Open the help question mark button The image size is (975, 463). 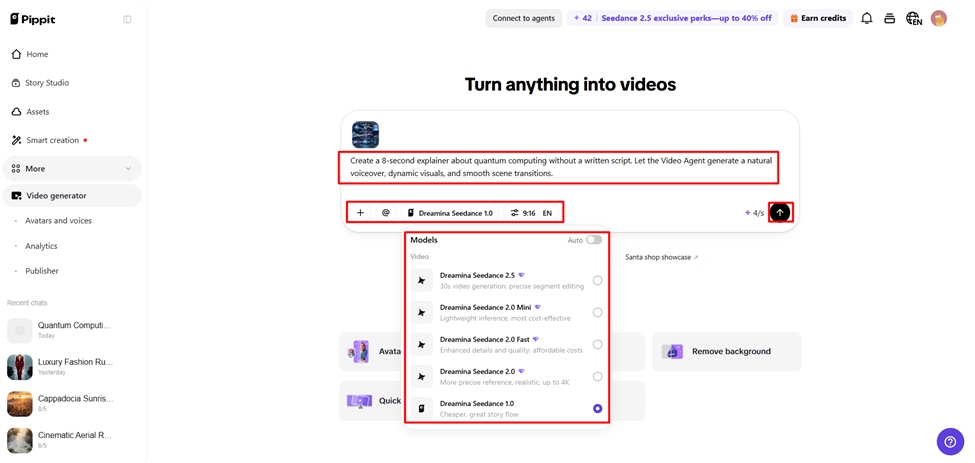coord(950,442)
